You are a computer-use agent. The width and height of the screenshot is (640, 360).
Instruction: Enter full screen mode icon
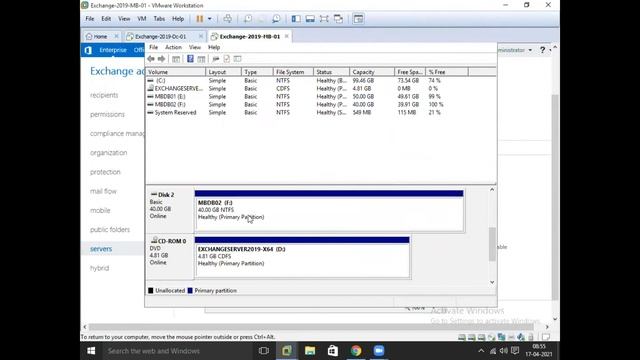[x=324, y=19]
